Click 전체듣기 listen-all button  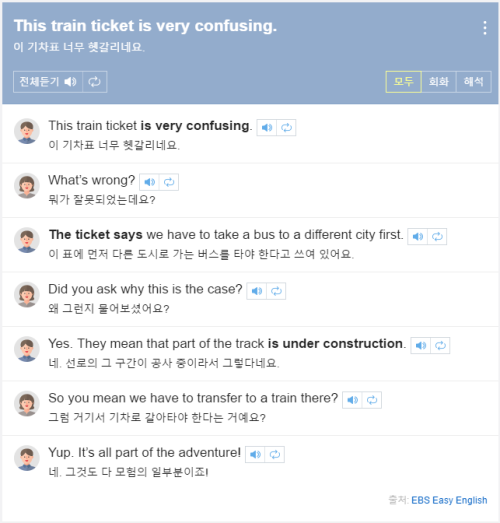[48, 82]
